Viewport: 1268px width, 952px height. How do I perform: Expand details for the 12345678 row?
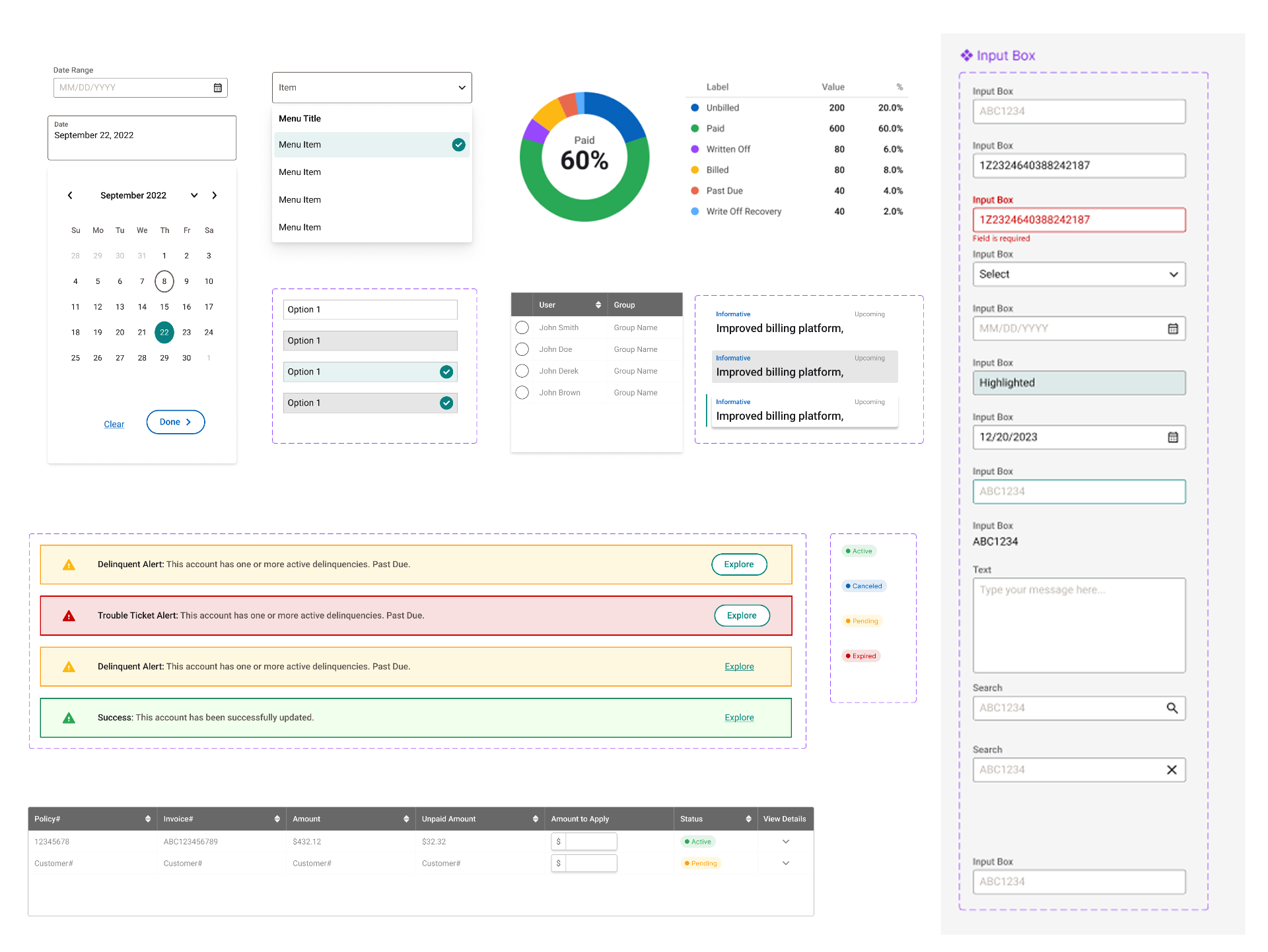(x=786, y=842)
